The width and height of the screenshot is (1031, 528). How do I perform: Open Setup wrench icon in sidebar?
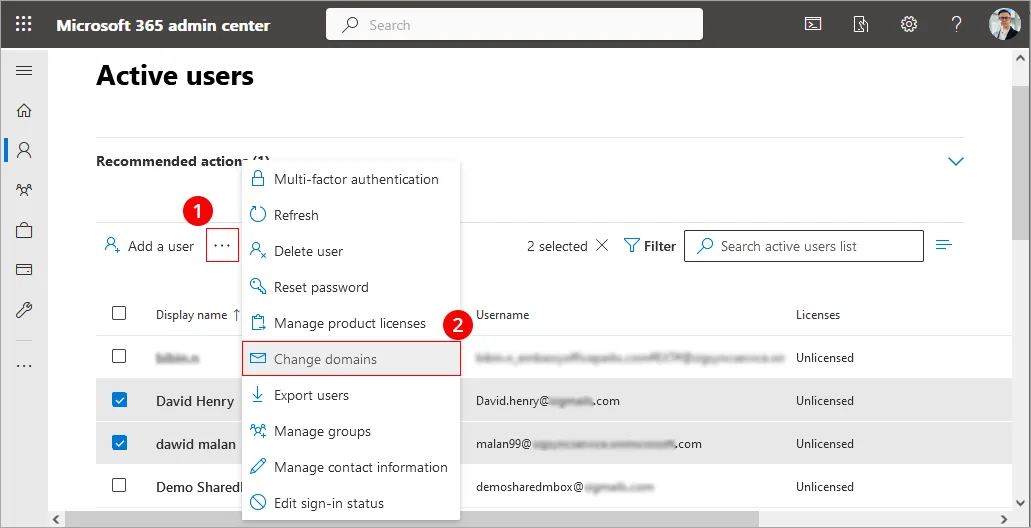(24, 310)
